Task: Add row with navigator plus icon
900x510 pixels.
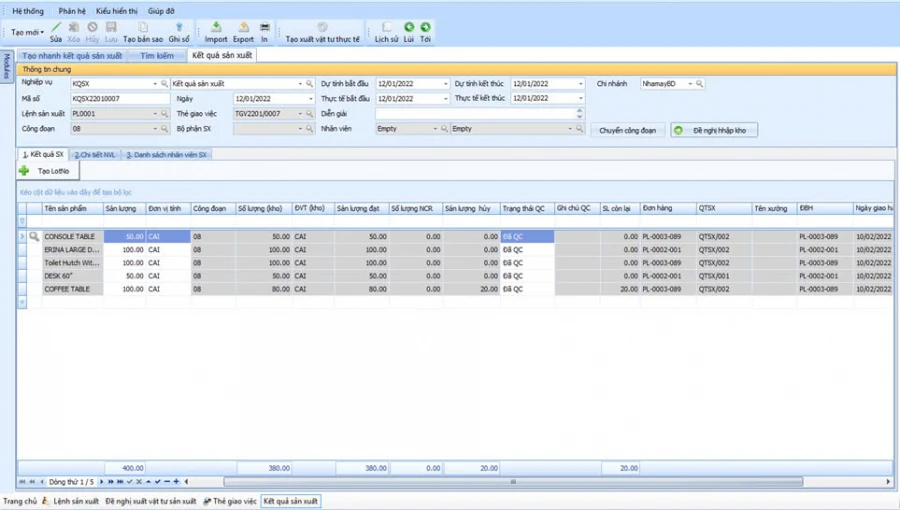Action: tap(176, 482)
